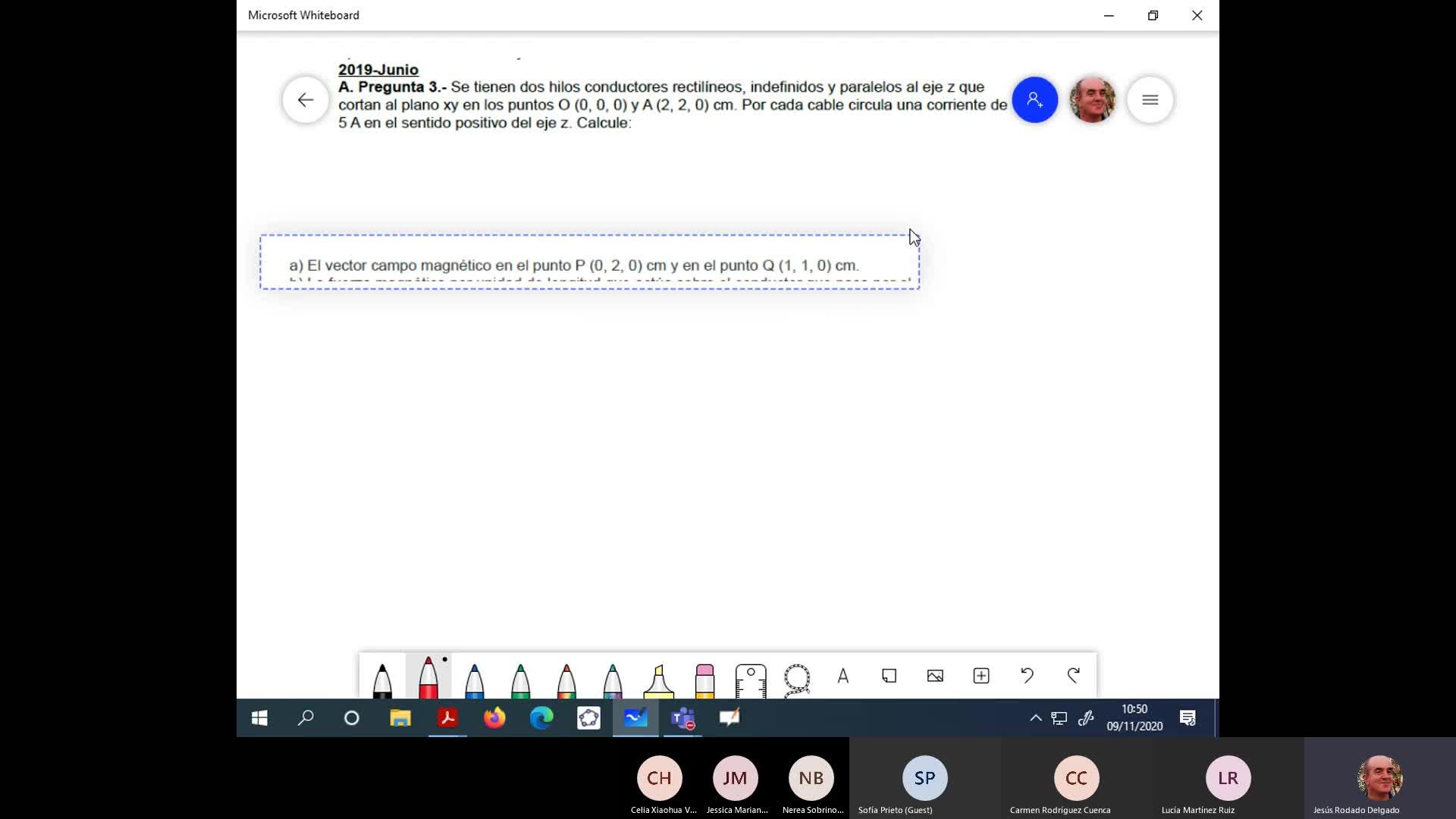Screen dimensions: 1456x819
Task: Add a text box with A tool
Action: 843,676
